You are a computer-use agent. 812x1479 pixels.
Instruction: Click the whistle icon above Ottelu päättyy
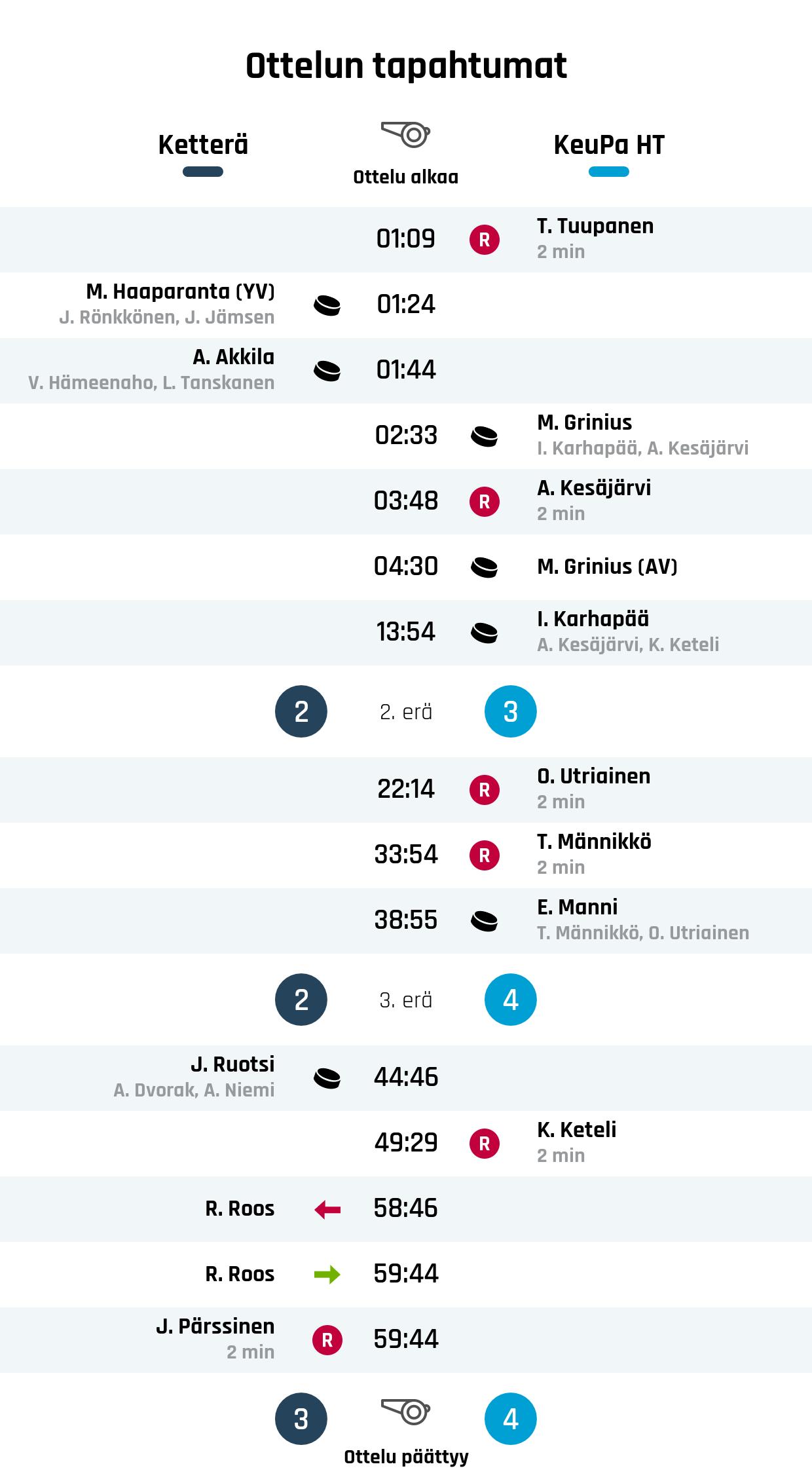pyautogui.click(x=405, y=1412)
